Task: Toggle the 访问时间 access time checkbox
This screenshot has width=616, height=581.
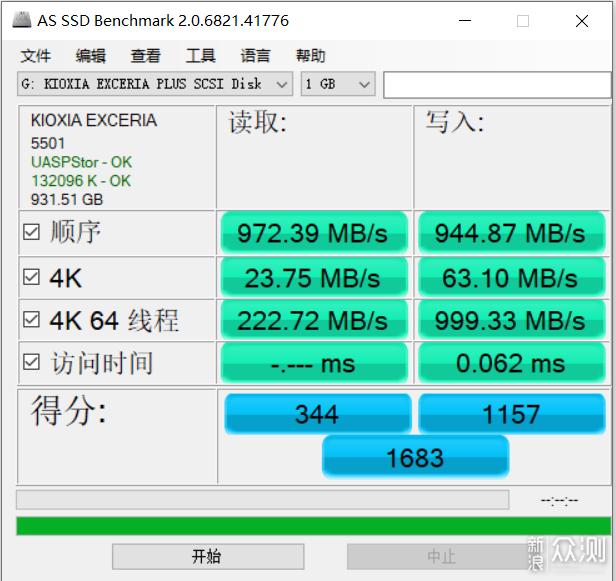Action: pyautogui.click(x=31, y=362)
